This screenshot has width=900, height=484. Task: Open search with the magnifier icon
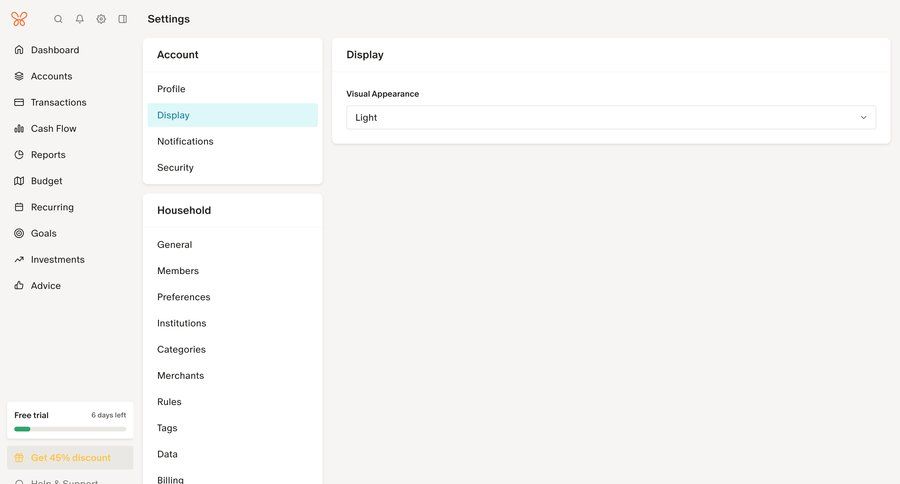[58, 19]
